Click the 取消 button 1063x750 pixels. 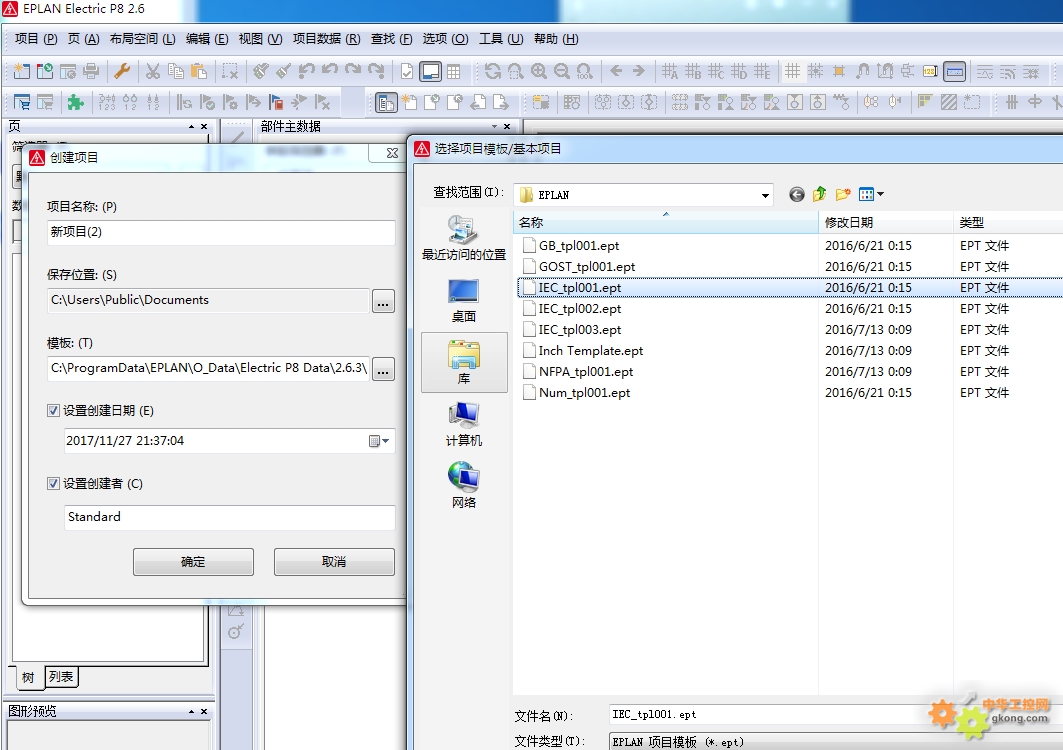[334, 561]
